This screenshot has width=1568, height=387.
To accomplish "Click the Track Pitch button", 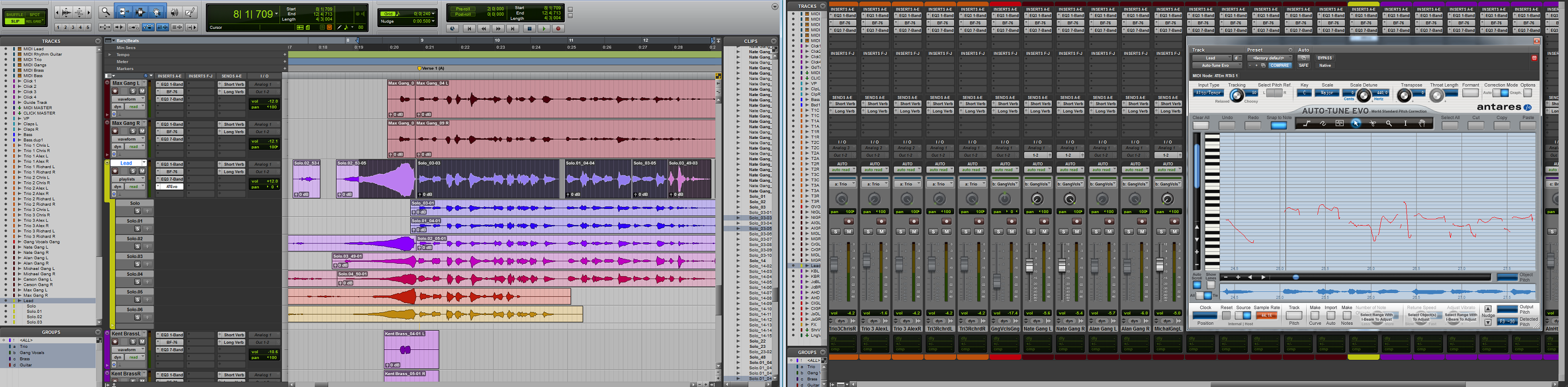I will 1294,315.
